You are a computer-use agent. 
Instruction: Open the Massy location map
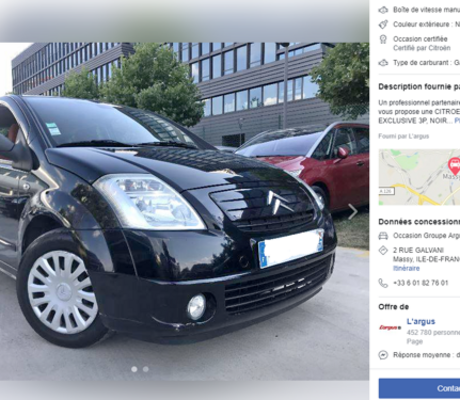pyautogui.click(x=419, y=177)
